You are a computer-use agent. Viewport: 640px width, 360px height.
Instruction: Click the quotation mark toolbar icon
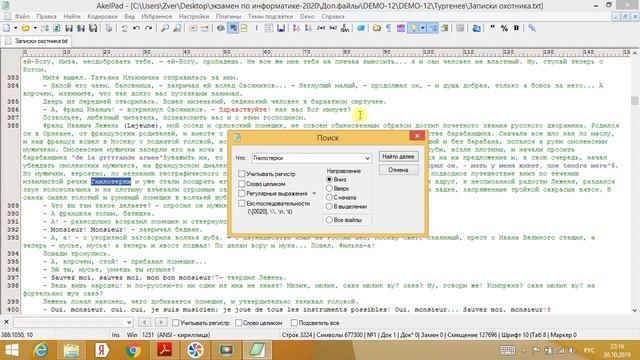pos(492,28)
